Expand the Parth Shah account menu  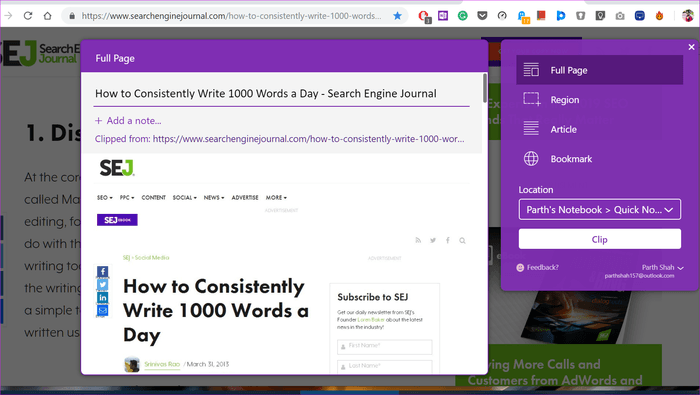pos(662,267)
